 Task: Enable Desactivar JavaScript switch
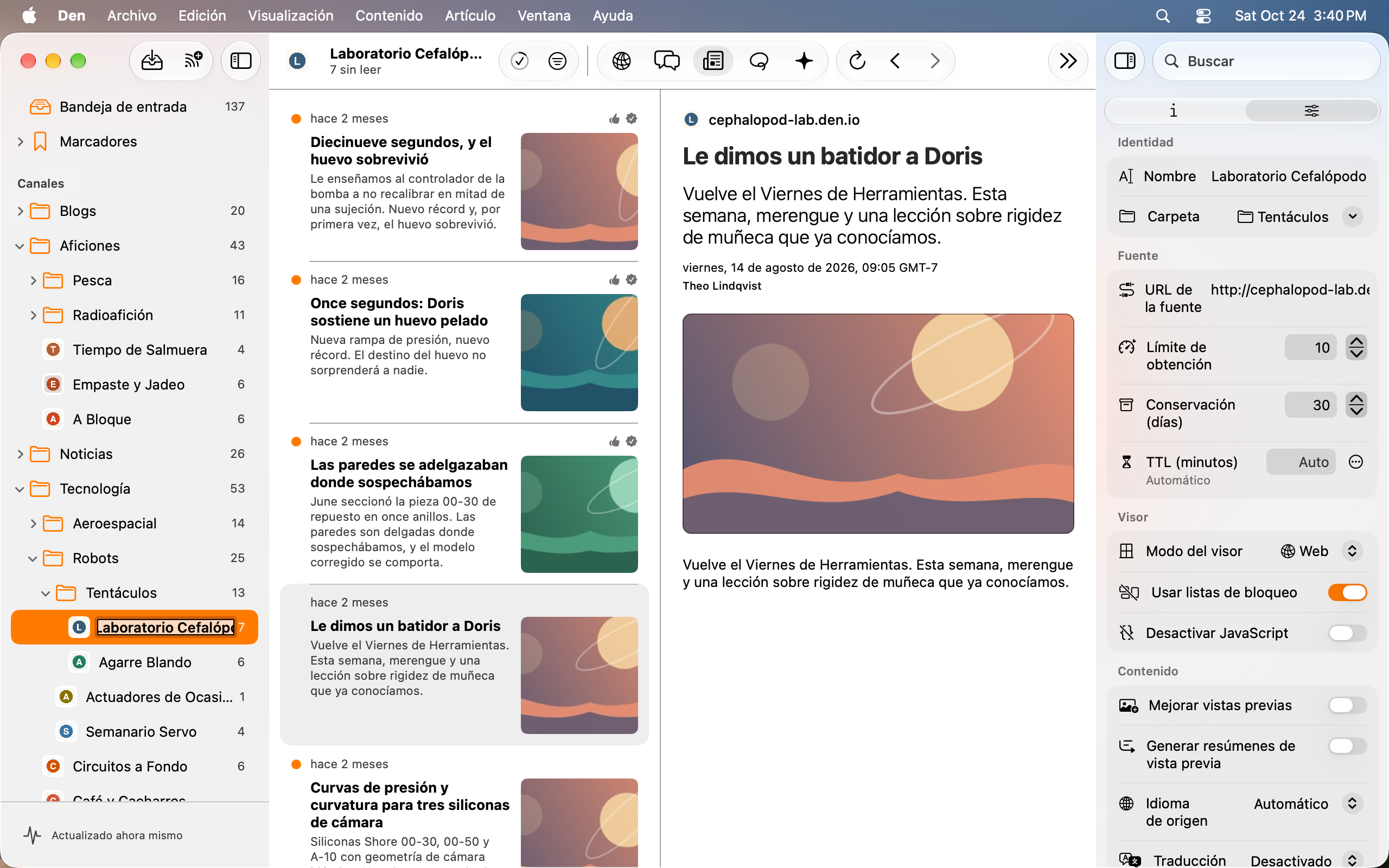(x=1347, y=633)
